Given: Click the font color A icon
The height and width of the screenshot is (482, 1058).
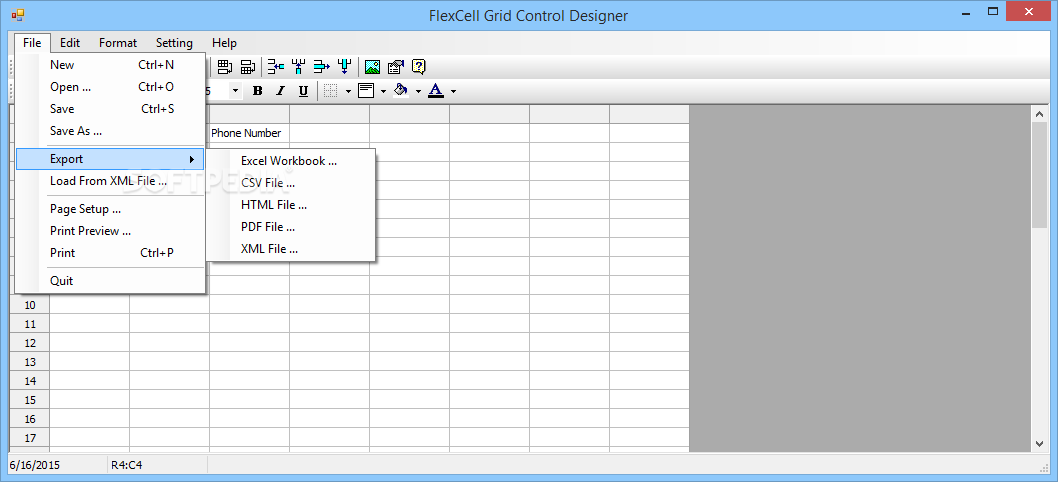Looking at the screenshot, I should pyautogui.click(x=436, y=90).
